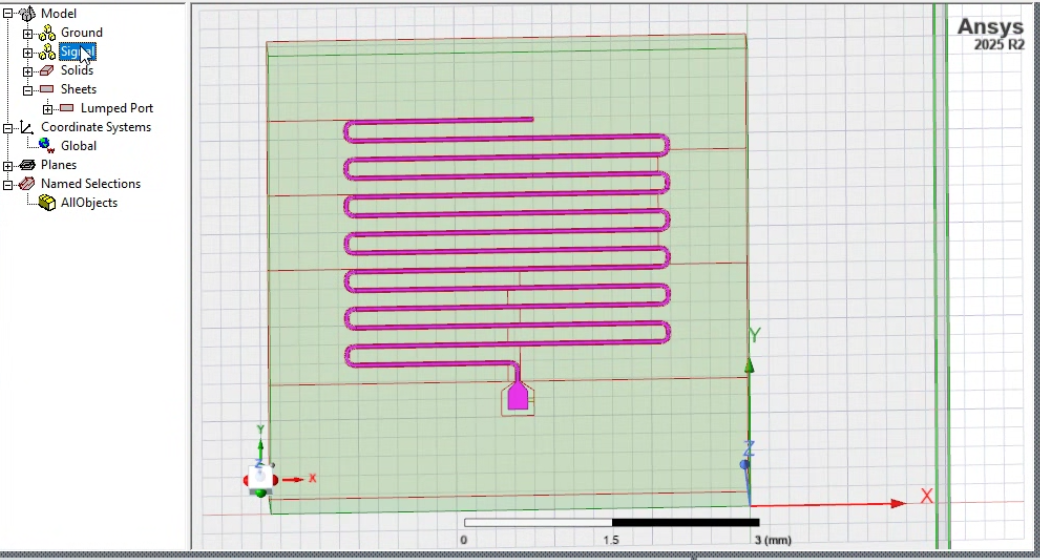
Task: Expand the Lumped Port node
Action: click(47, 109)
